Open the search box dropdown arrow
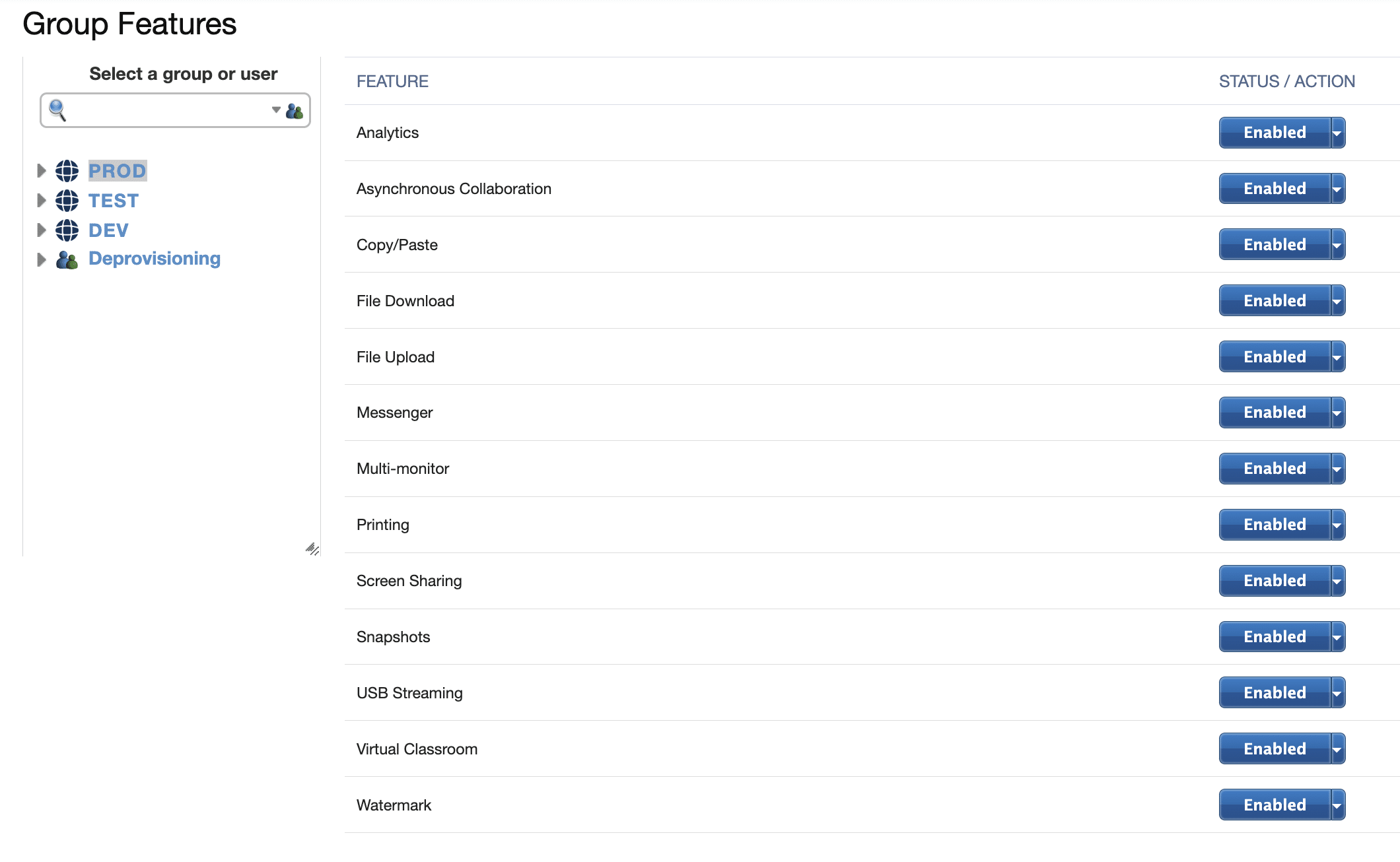Viewport: 1400px width, 862px height. pyautogui.click(x=276, y=110)
